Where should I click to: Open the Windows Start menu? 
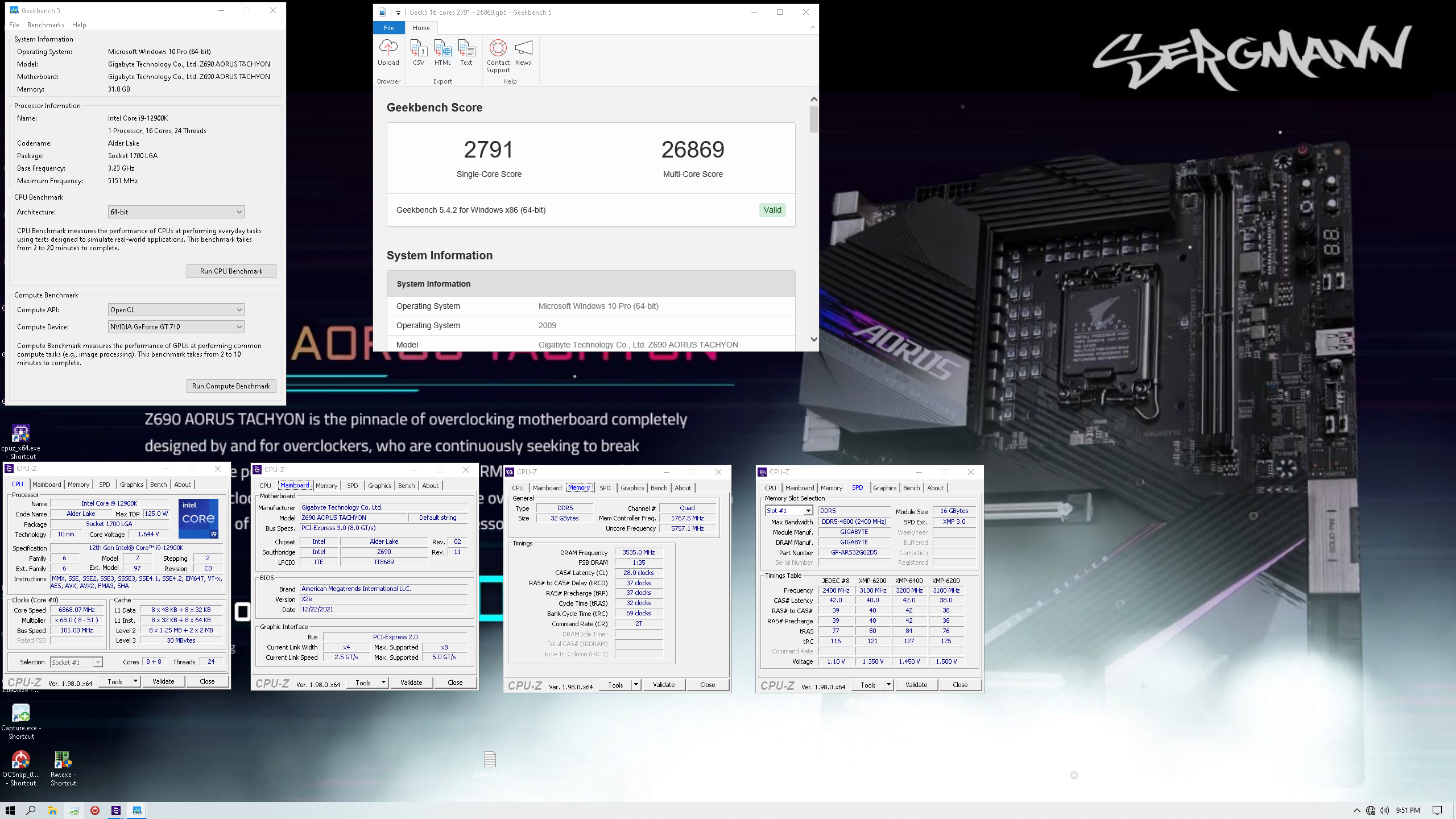10,810
